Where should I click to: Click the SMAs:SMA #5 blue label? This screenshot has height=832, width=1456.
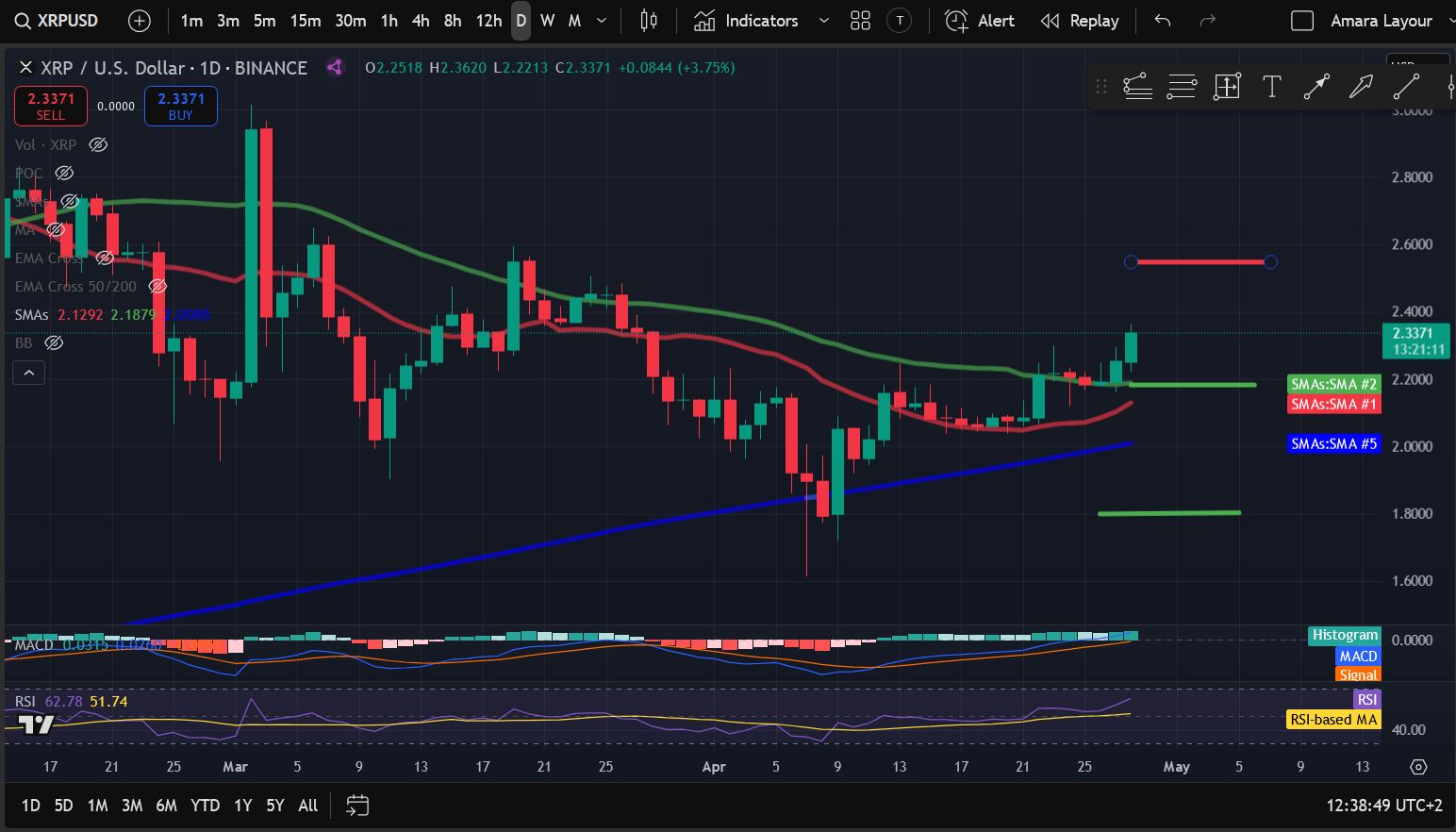[1333, 443]
